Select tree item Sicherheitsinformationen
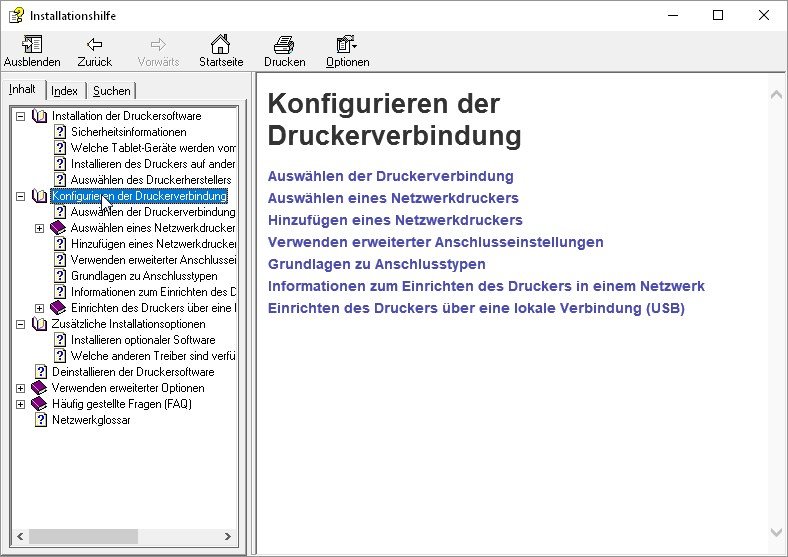788x557 pixels. [x=129, y=132]
